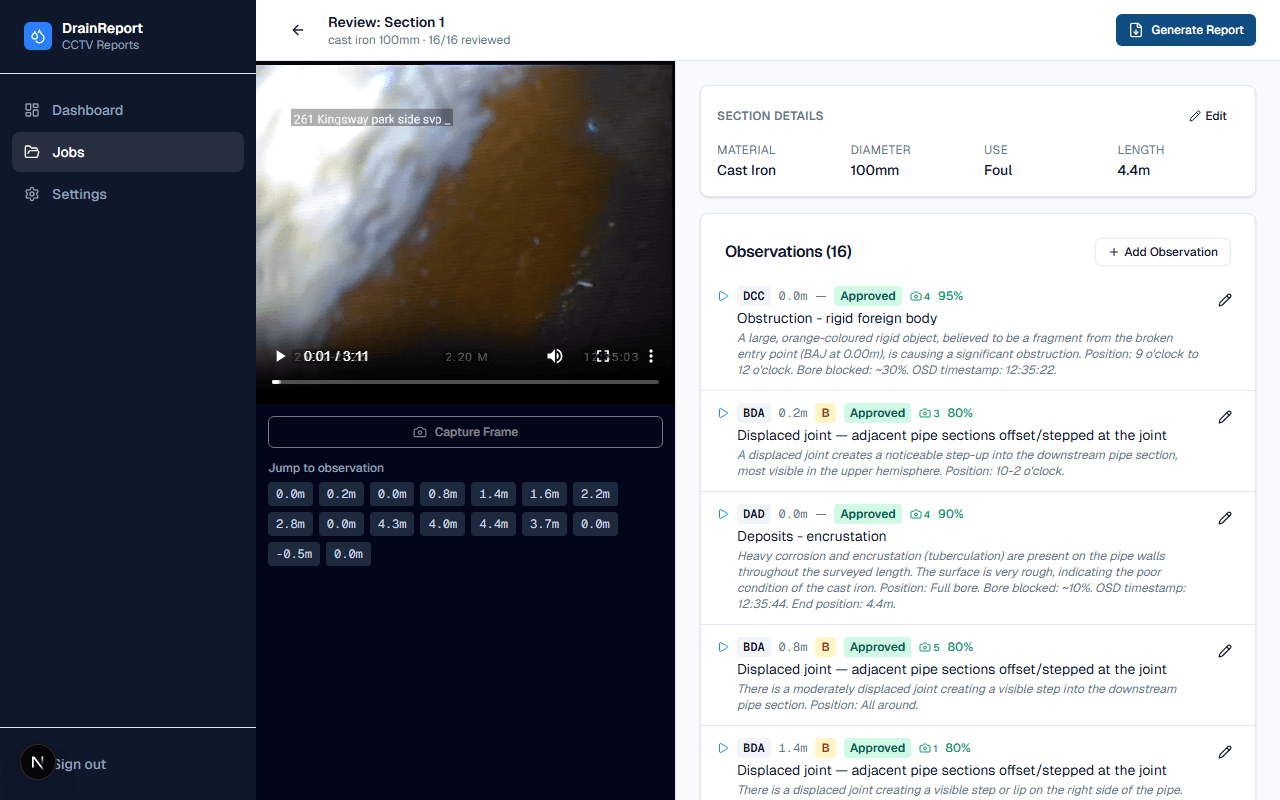
Task: Jump to observation 0.8m chip
Action: (443, 494)
